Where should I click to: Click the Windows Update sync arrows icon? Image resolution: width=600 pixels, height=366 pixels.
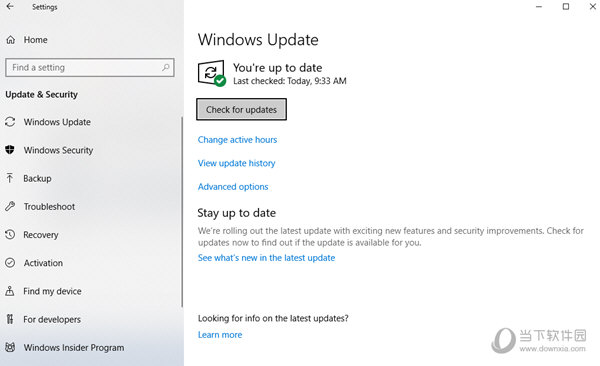click(10, 122)
